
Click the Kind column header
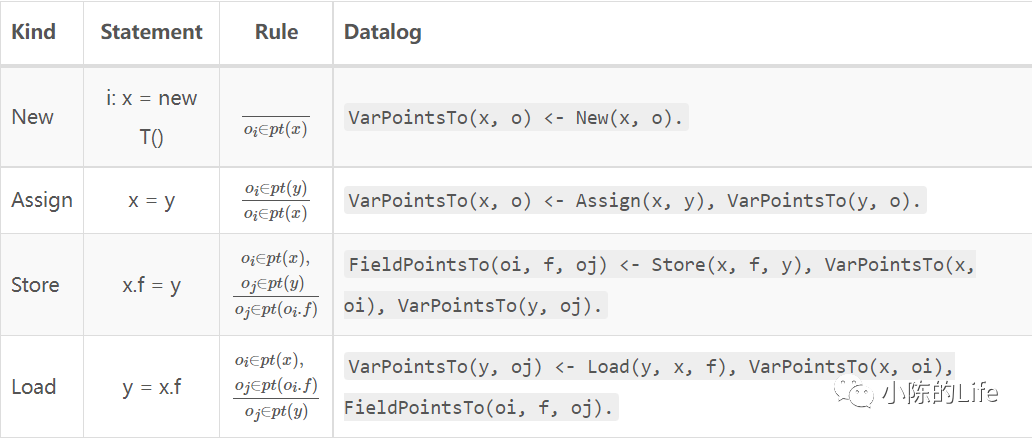tap(33, 32)
